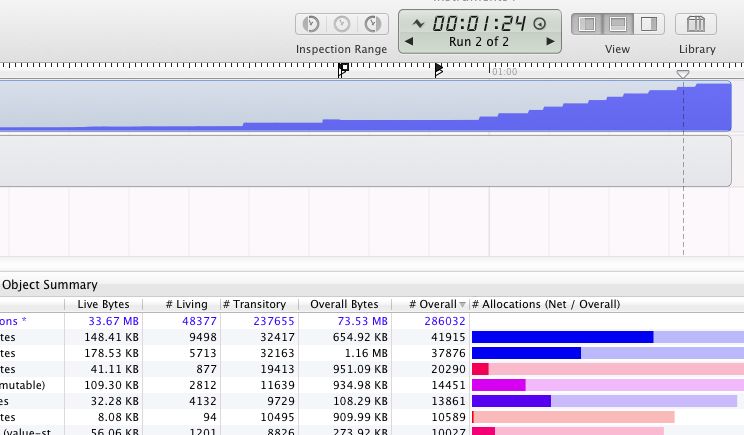
Task: Toggle the left pane view button
Action: click(x=587, y=24)
